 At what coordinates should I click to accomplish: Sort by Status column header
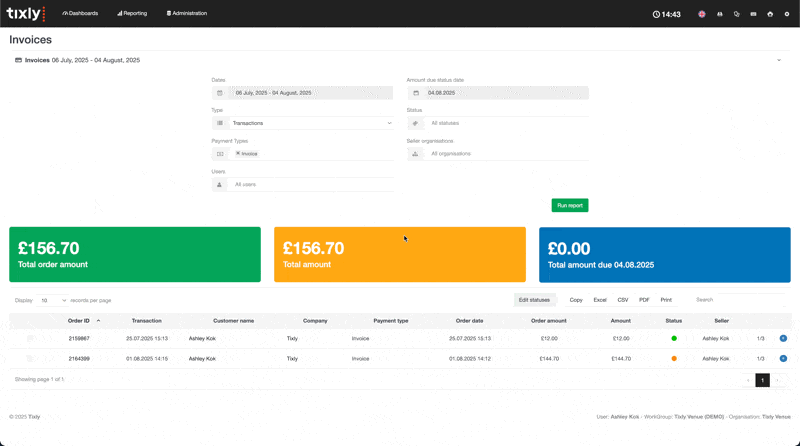(673, 321)
